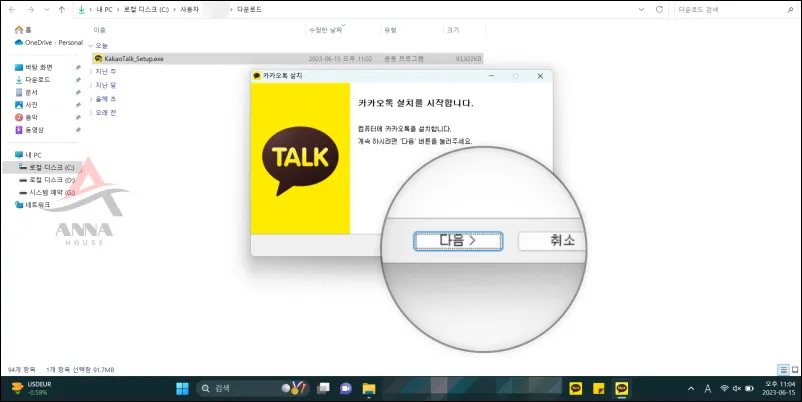802x402 pixels.
Task: Close the 카카오톡 설치 installer dialog
Action: click(x=540, y=76)
